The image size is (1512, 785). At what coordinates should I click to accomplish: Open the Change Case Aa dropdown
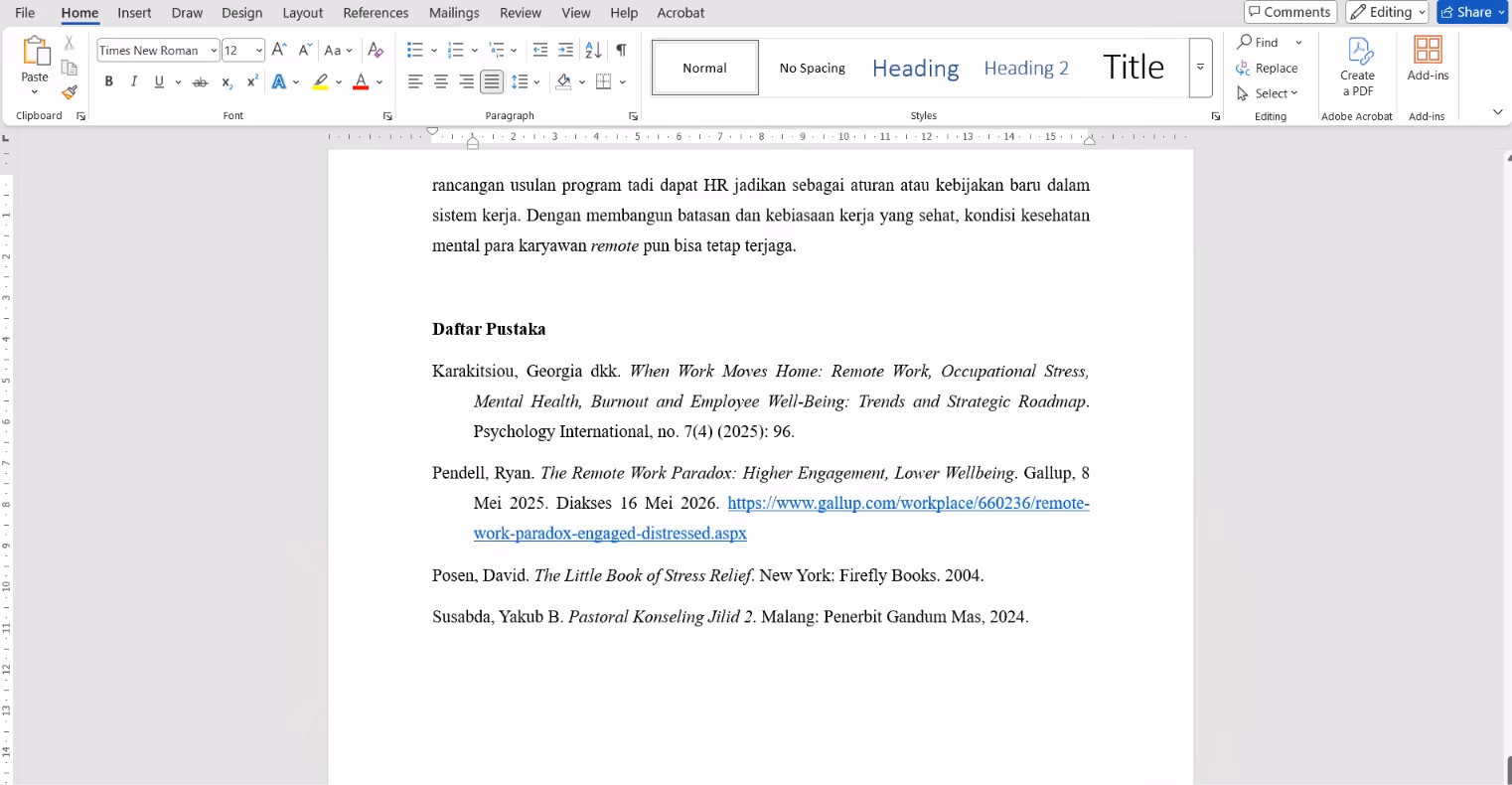point(338,50)
